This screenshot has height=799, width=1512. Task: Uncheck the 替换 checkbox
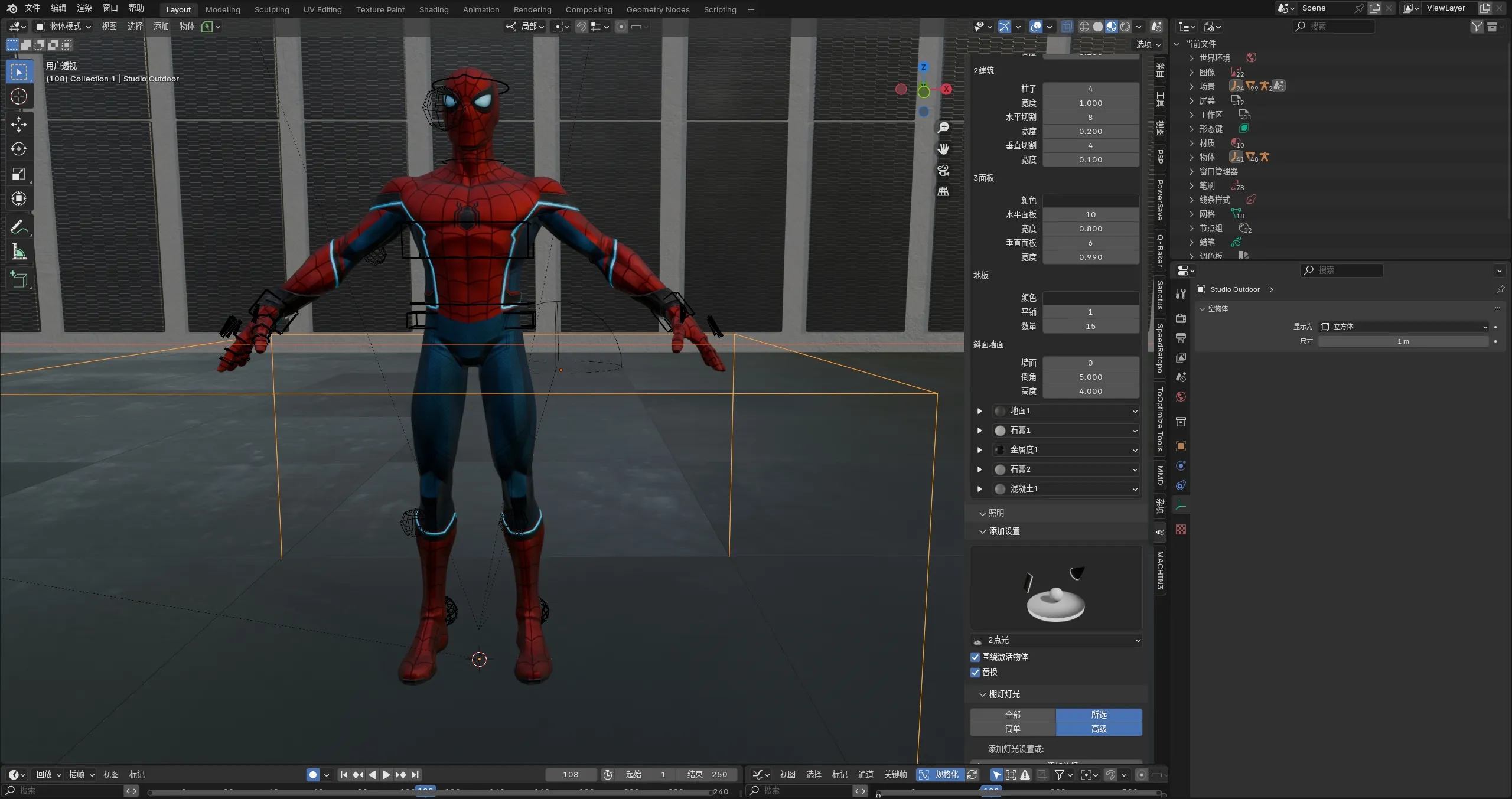point(975,672)
